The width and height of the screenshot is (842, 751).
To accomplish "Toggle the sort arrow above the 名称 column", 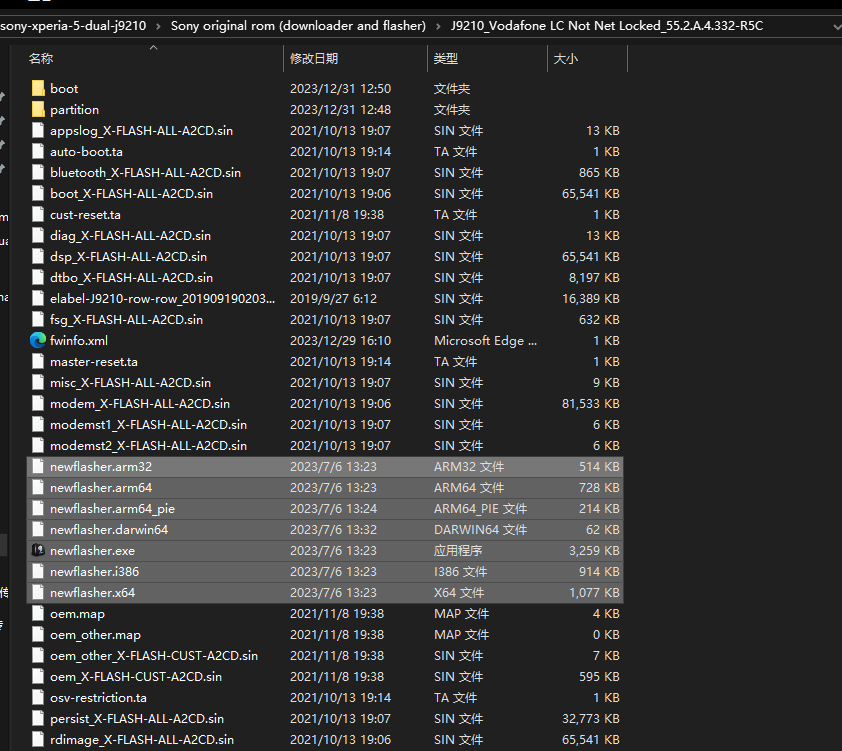I will (153, 47).
